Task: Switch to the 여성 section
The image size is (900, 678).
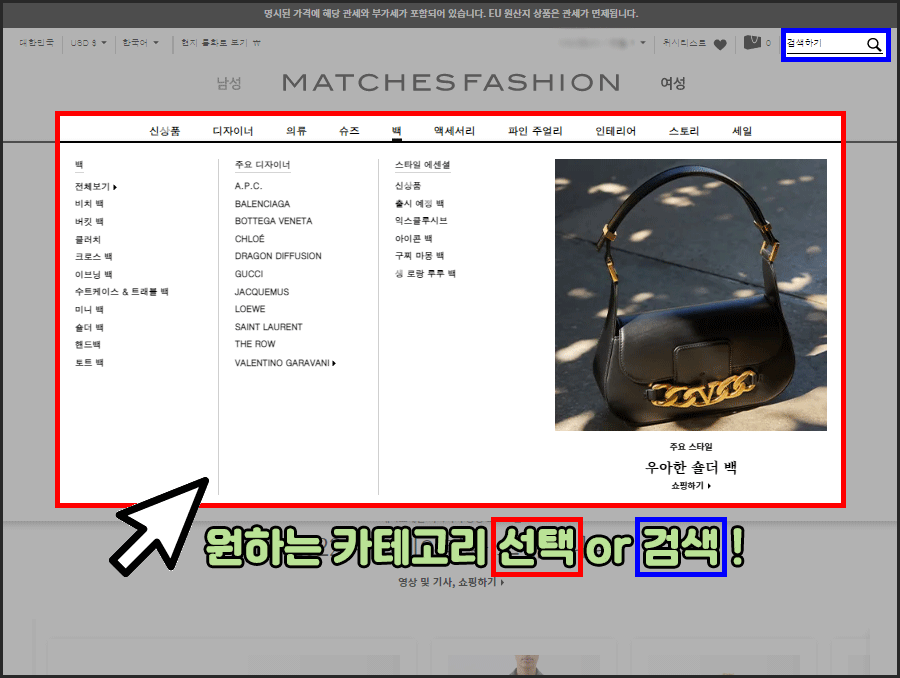Action: click(x=673, y=83)
